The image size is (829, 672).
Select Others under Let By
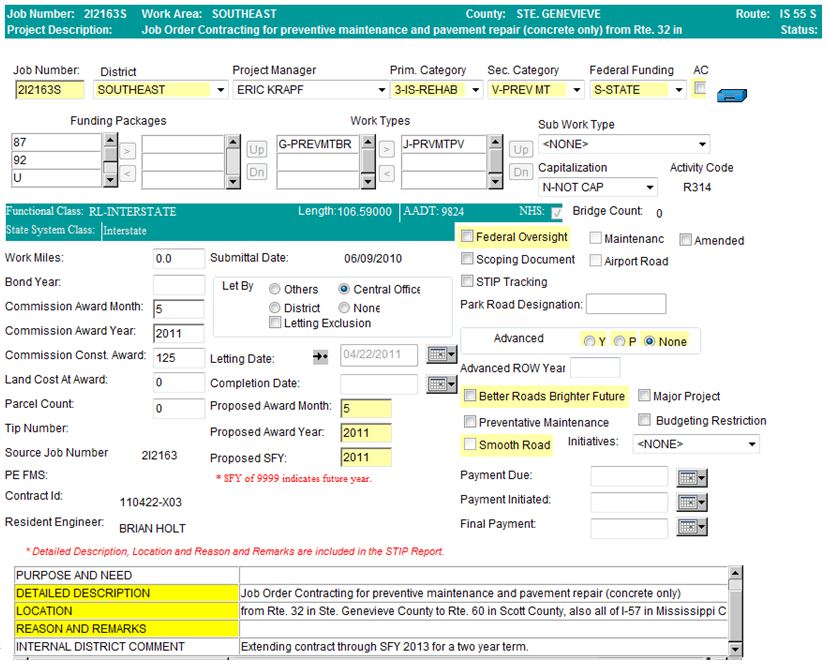[274, 289]
